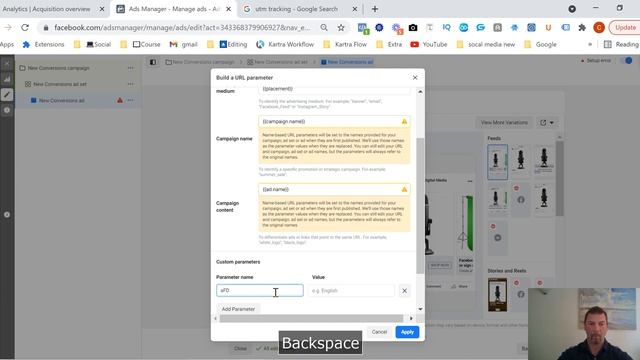Click the IQ extension icon

pyautogui.click(x=447, y=27)
